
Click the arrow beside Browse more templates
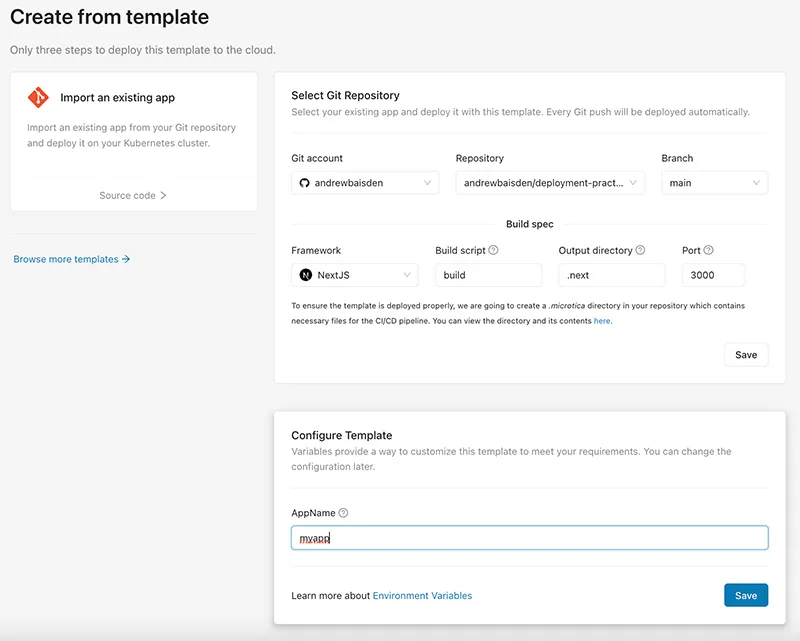tap(126, 259)
